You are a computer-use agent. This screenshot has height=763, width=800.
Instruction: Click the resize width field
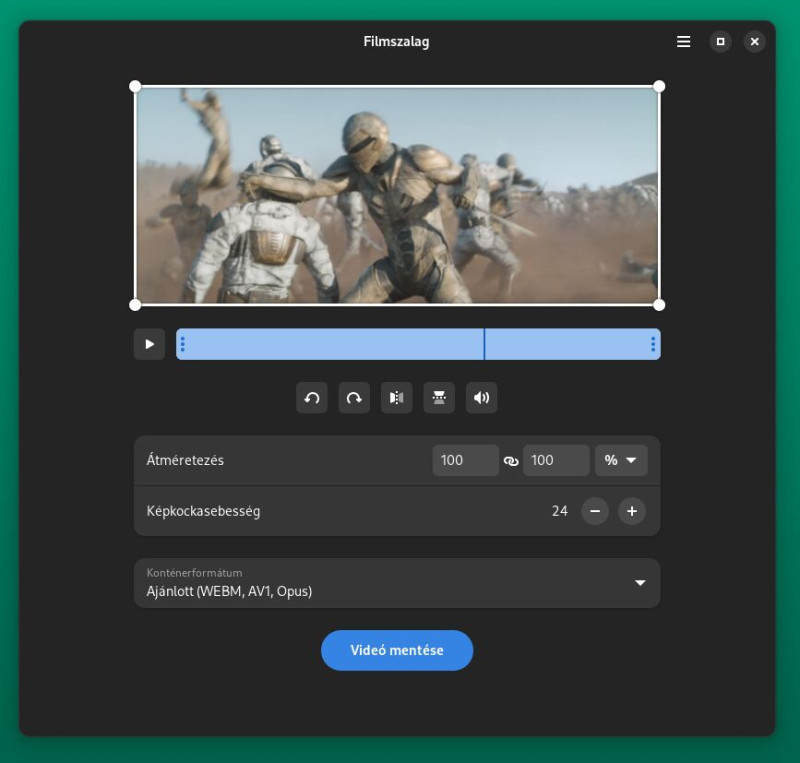[465, 460]
